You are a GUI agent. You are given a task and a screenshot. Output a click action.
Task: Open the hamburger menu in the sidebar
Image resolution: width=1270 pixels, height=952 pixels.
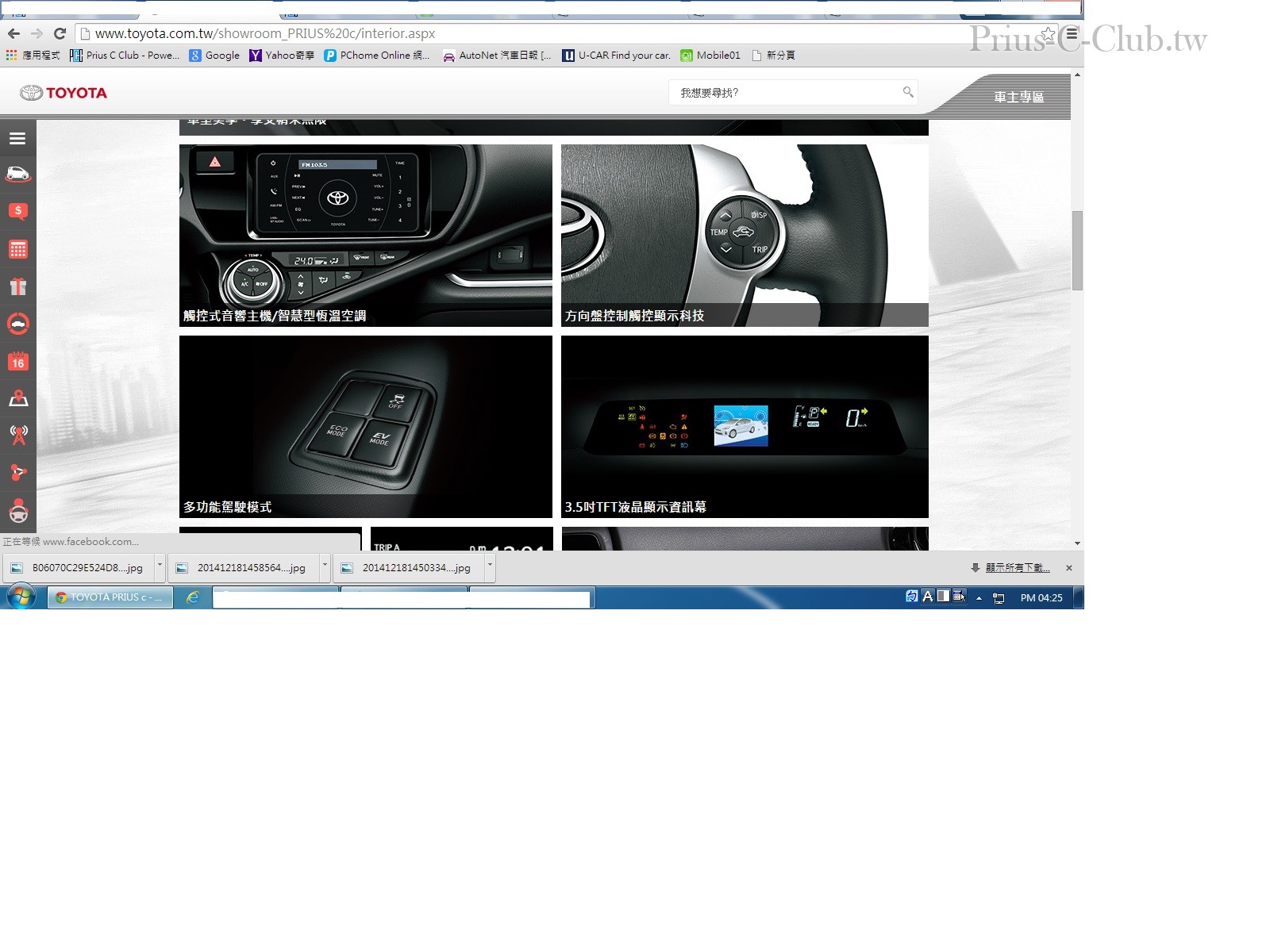pyautogui.click(x=17, y=139)
